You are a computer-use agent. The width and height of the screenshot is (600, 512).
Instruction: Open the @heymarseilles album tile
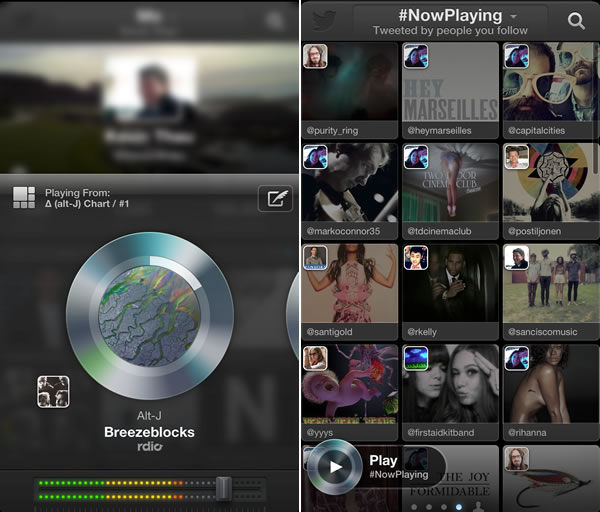click(x=450, y=91)
